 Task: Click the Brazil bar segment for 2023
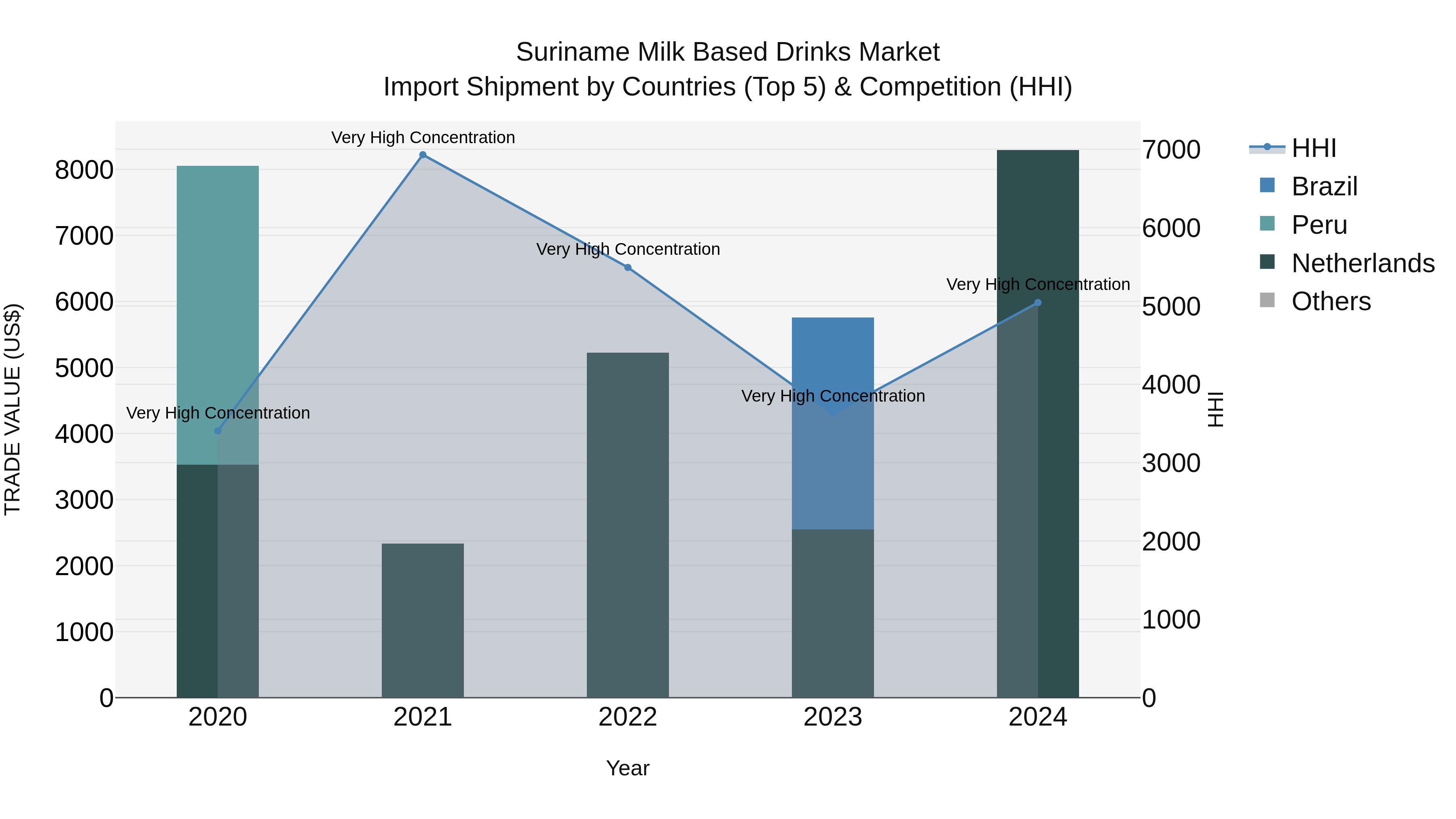(833, 424)
